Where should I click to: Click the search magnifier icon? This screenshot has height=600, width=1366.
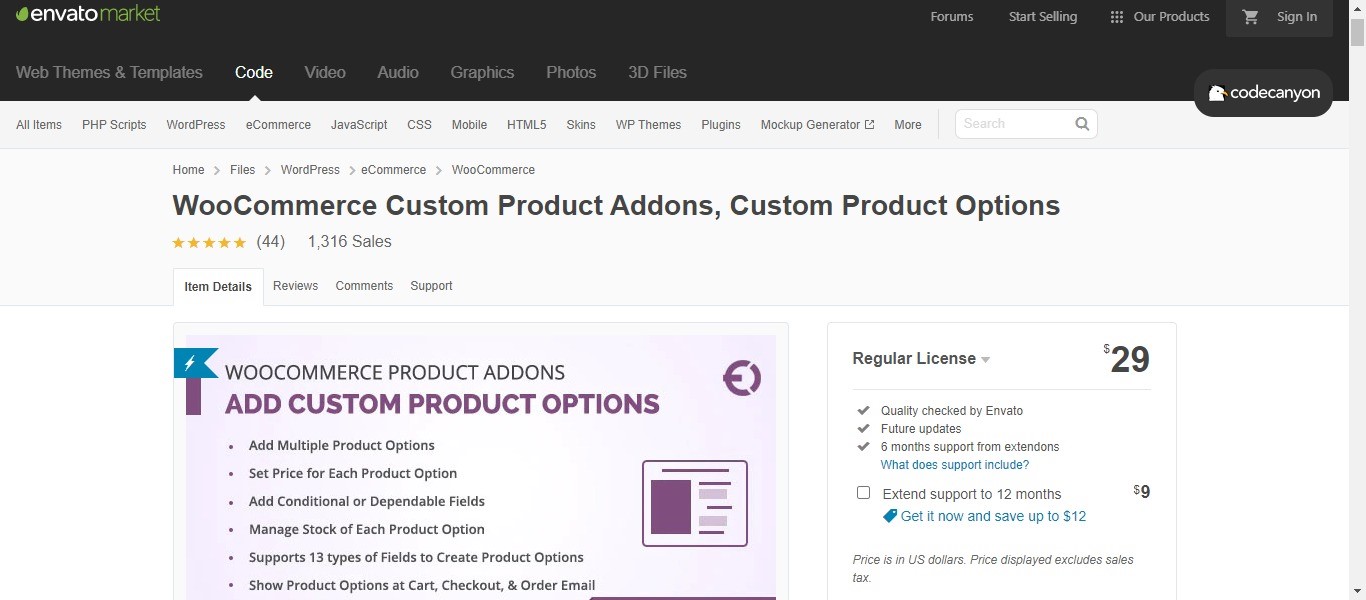coord(1082,124)
